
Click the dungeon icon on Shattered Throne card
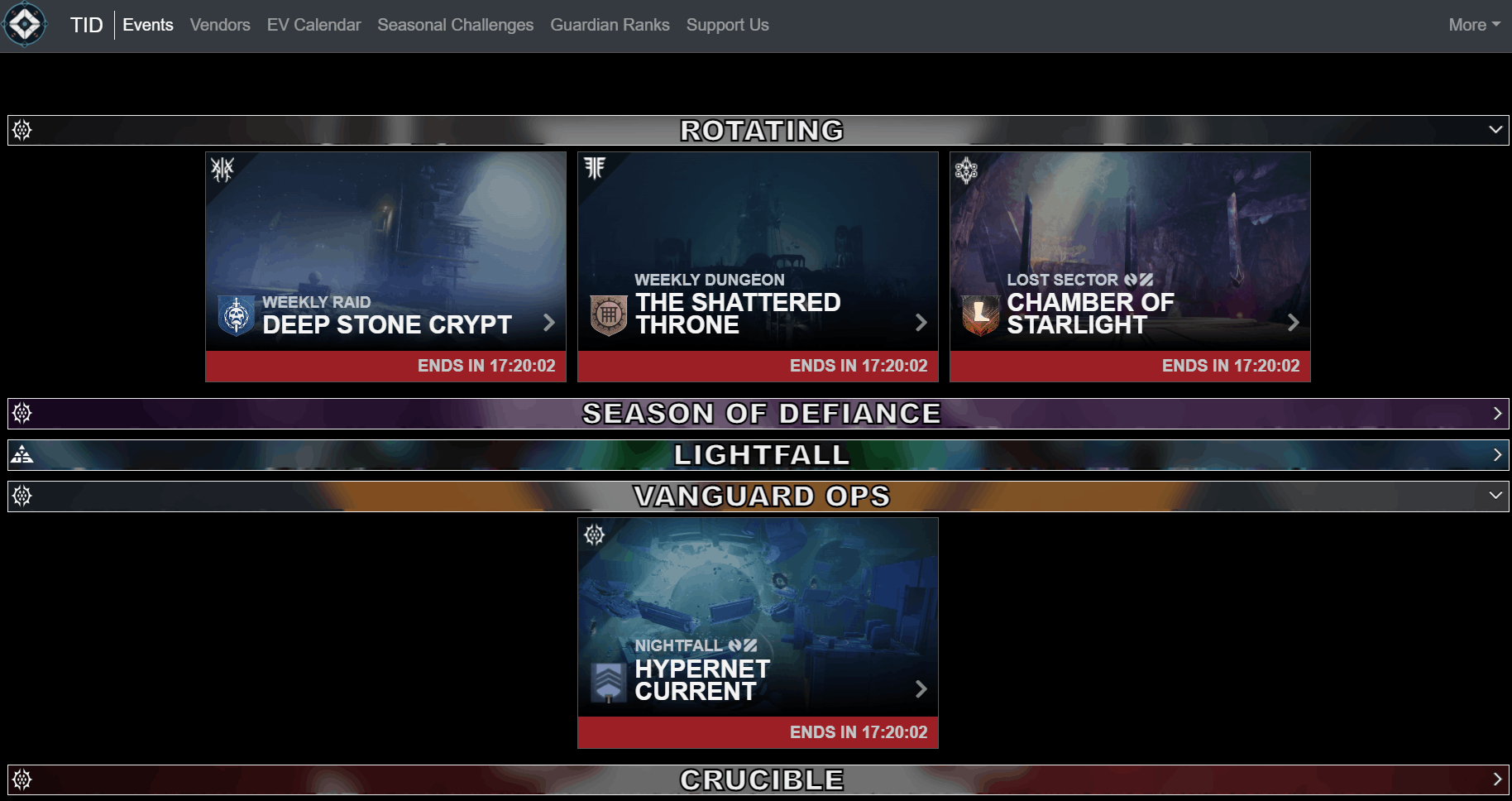tap(595, 168)
